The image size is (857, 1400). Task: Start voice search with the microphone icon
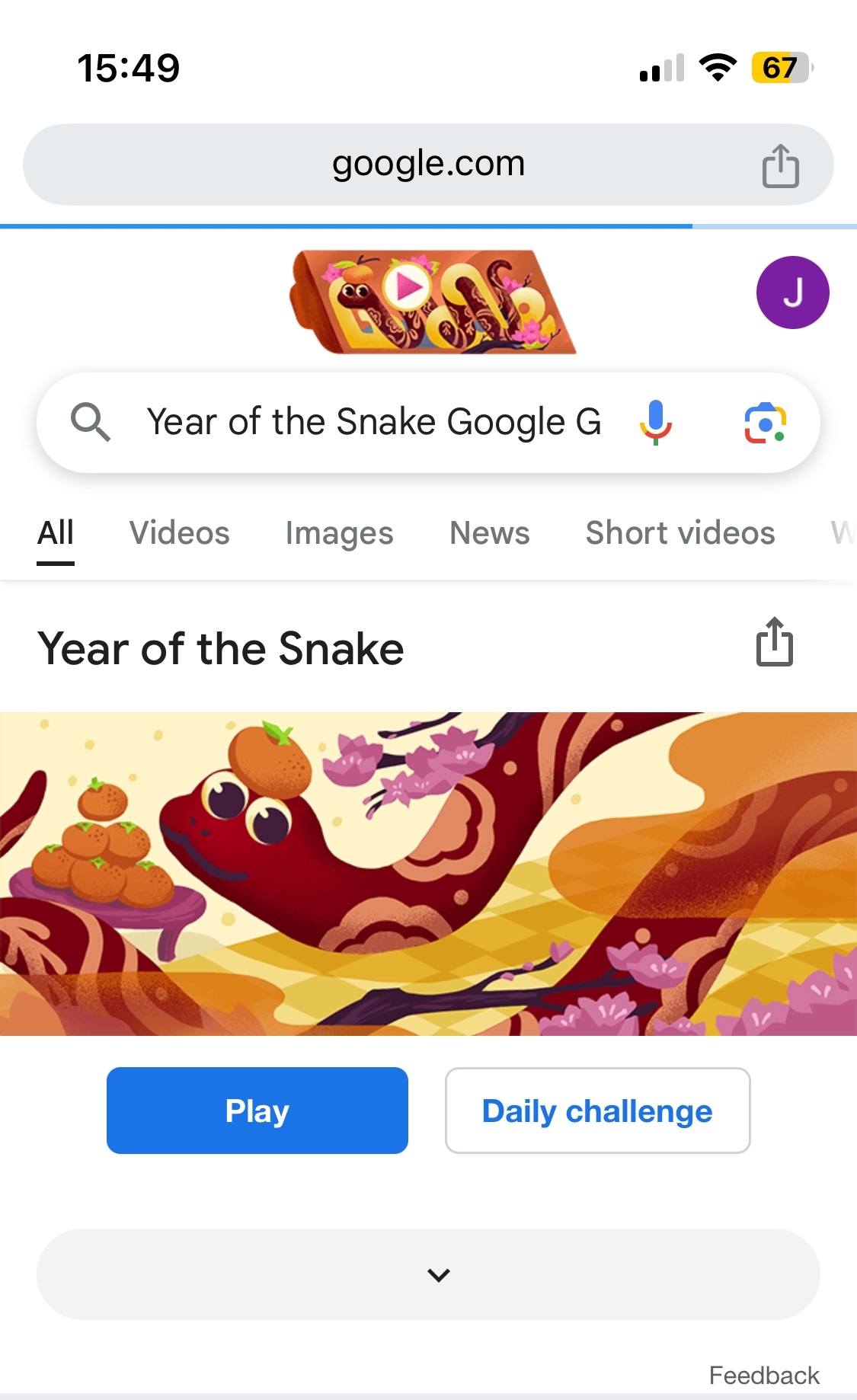point(655,422)
